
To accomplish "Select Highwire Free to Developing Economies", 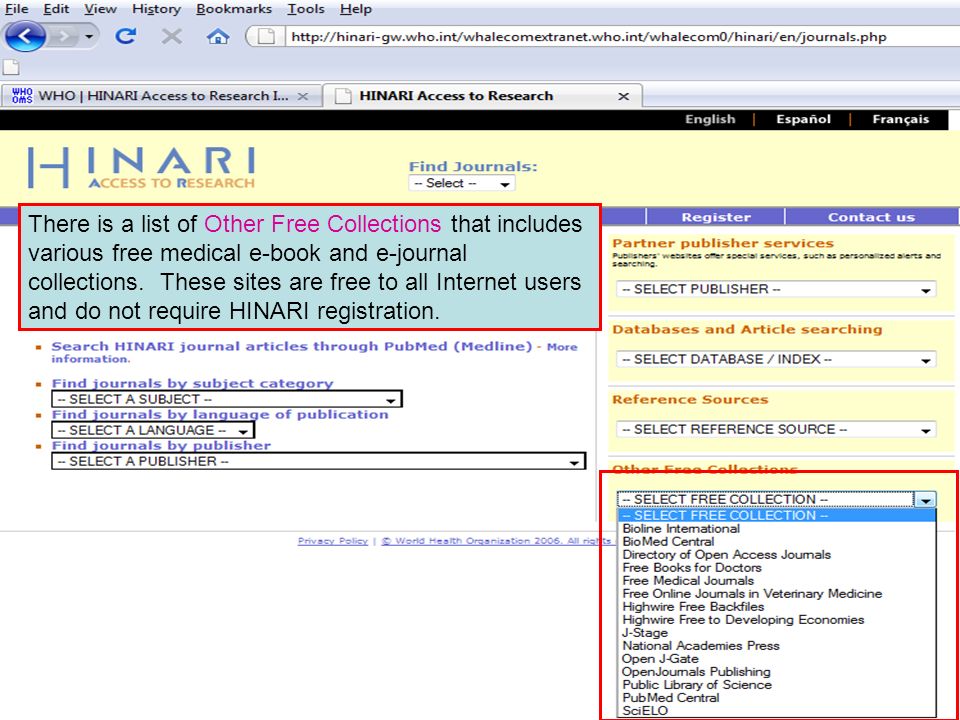I will pos(776,620).
